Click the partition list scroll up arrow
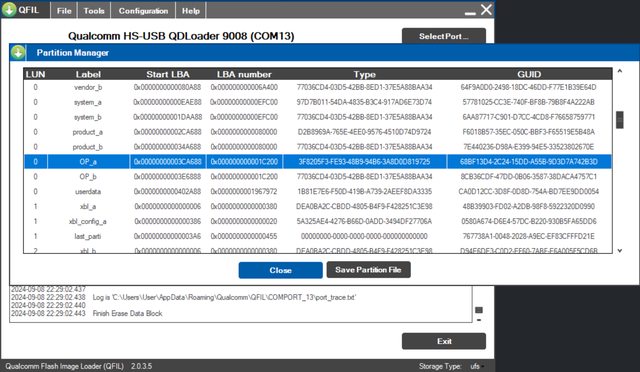The width and height of the screenshot is (640, 372). (620, 71)
